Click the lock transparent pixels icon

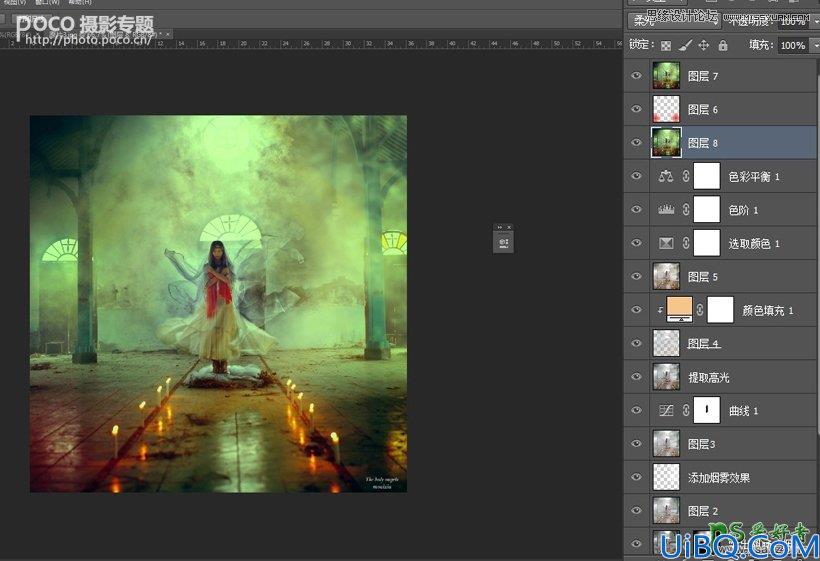coord(666,45)
